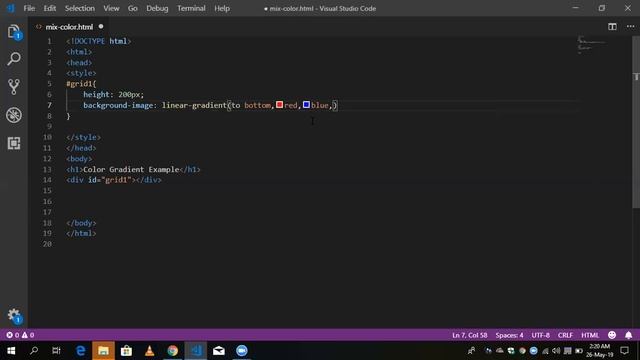Click the div id="grid1" line
Viewport: 640px width, 360px height.
(x=114, y=180)
